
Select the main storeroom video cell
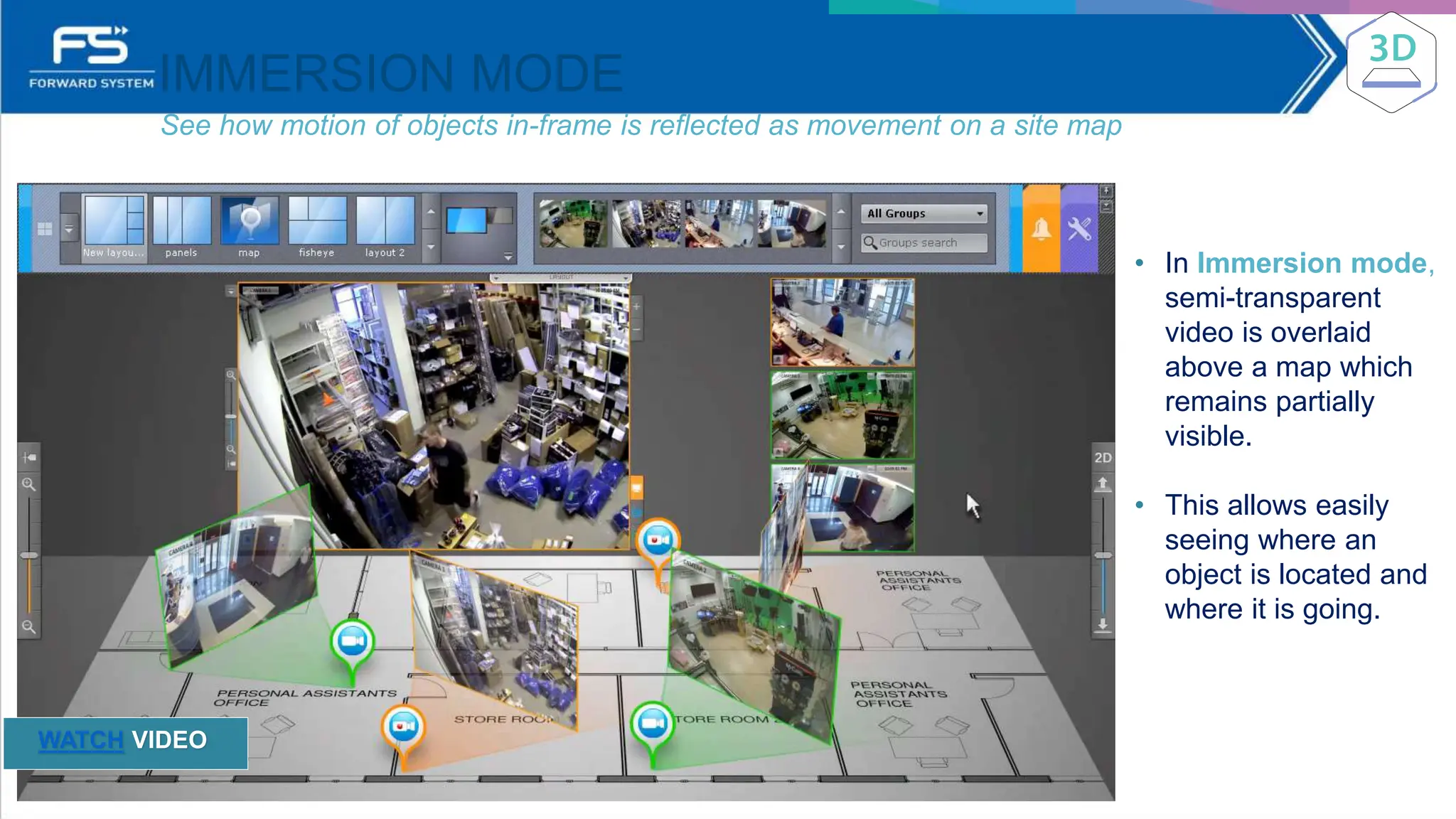434,416
